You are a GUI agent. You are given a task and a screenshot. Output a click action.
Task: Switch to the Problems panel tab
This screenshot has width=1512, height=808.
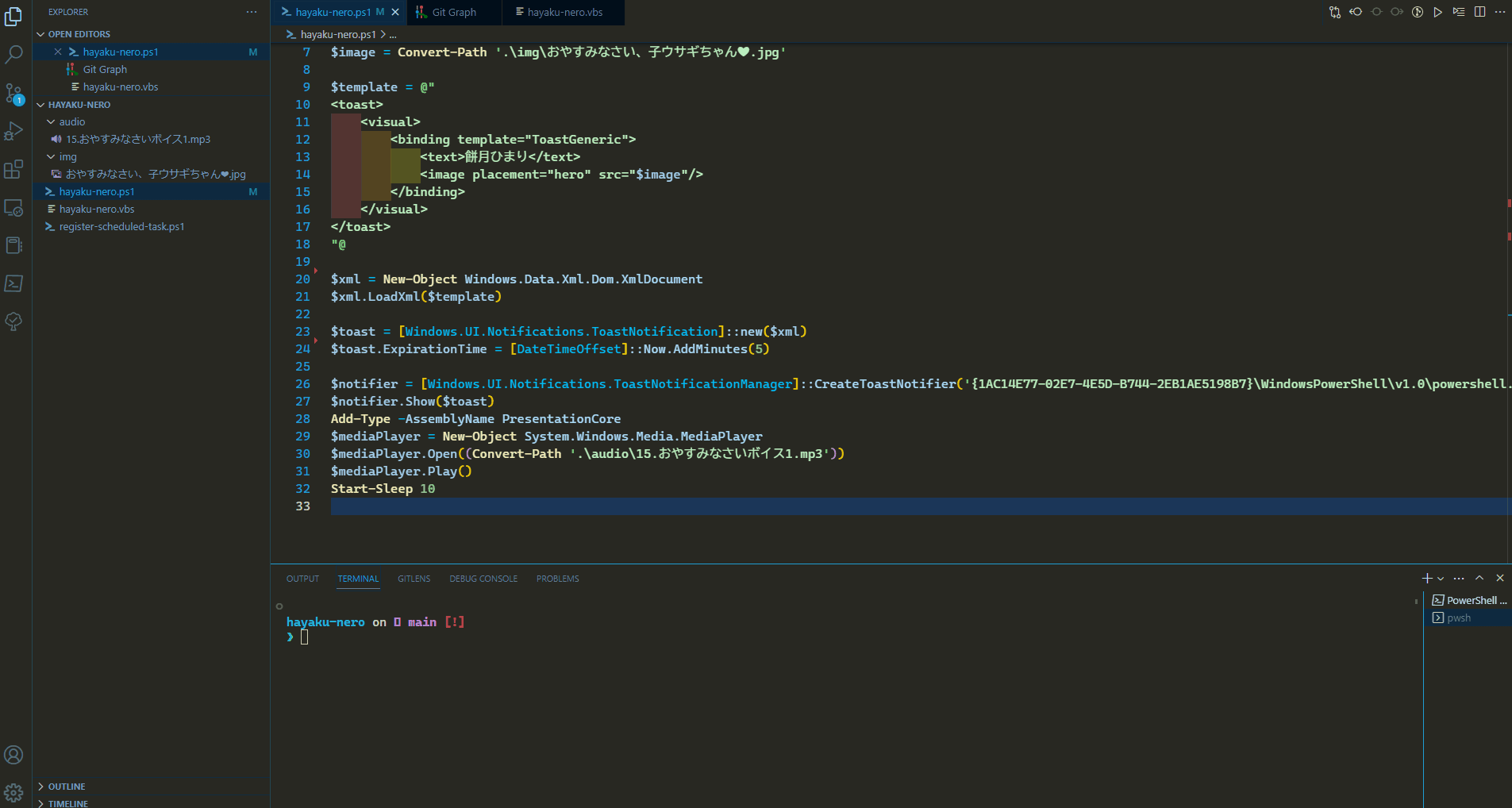tap(557, 579)
